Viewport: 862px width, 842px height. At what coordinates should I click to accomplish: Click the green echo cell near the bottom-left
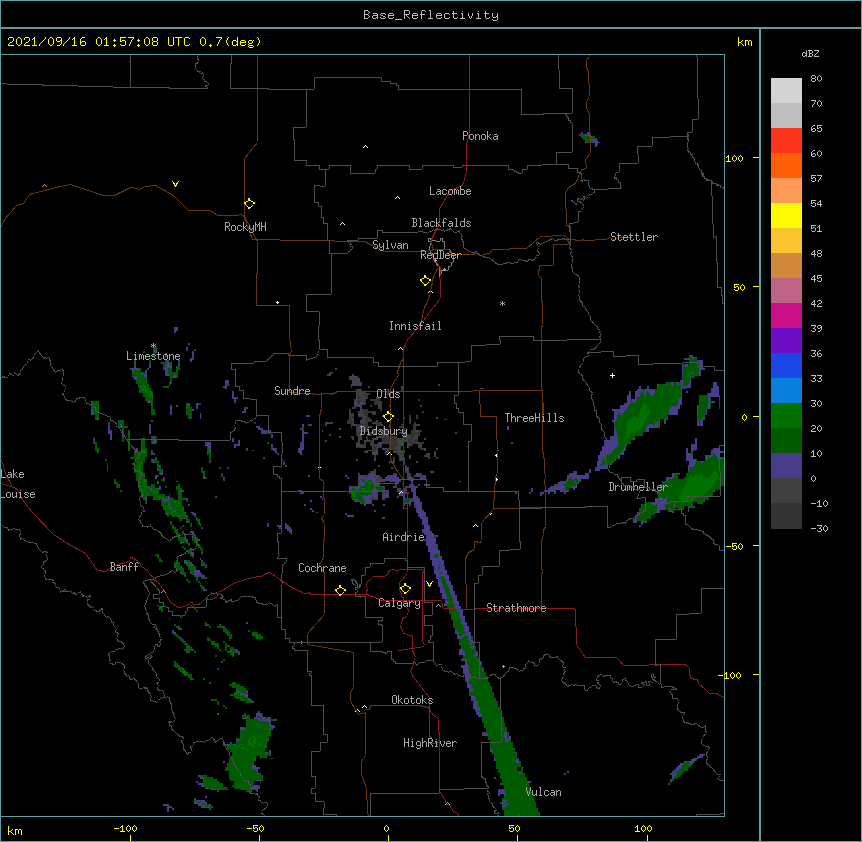tap(248, 750)
